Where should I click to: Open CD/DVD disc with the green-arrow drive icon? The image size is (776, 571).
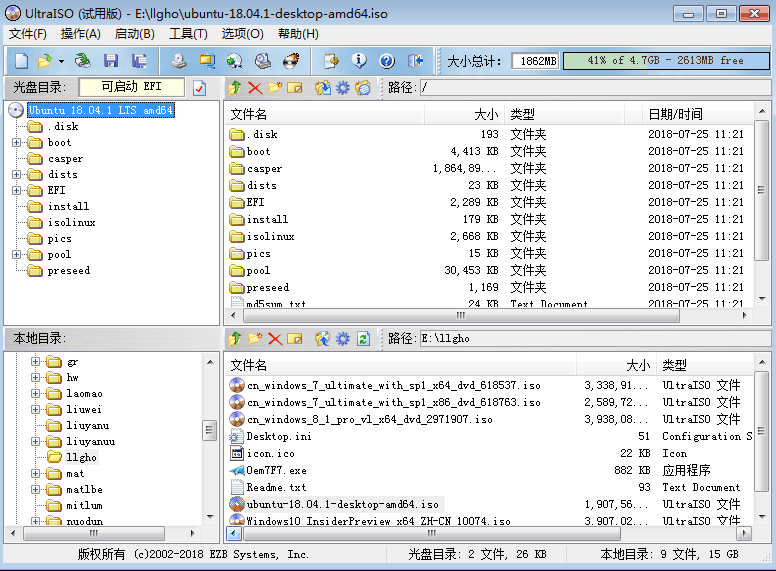click(82, 61)
